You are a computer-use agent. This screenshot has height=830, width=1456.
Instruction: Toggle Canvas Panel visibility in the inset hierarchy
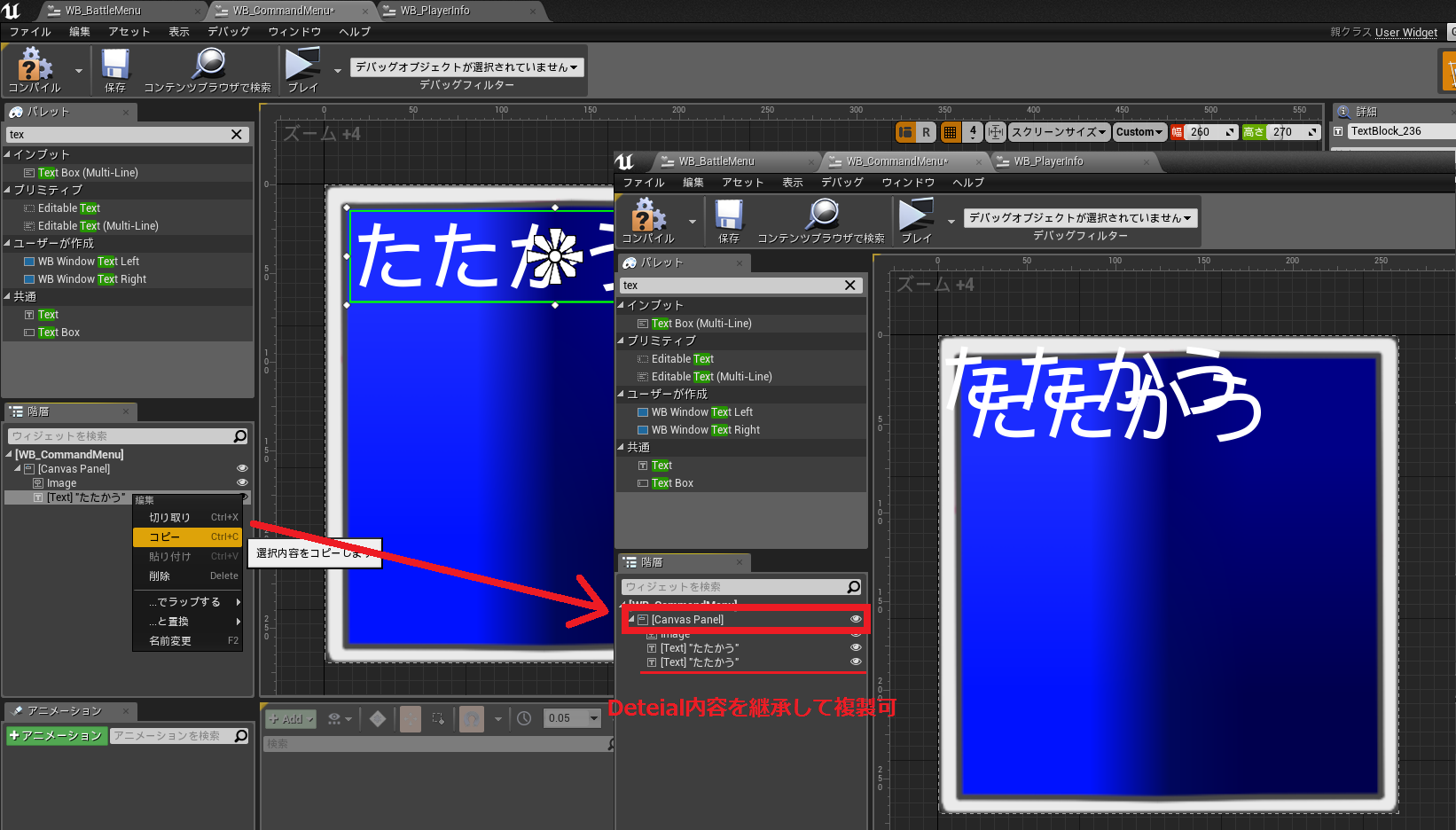click(856, 619)
